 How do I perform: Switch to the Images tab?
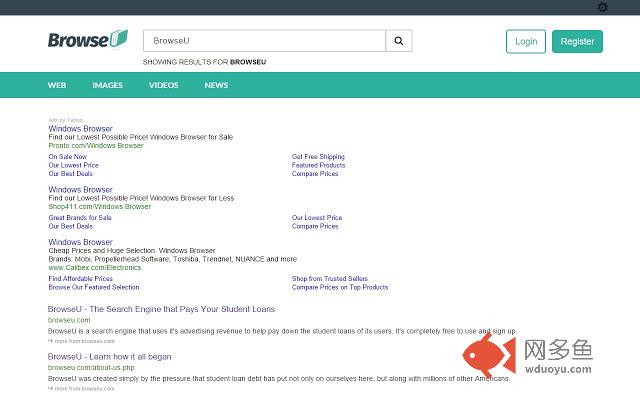(108, 85)
